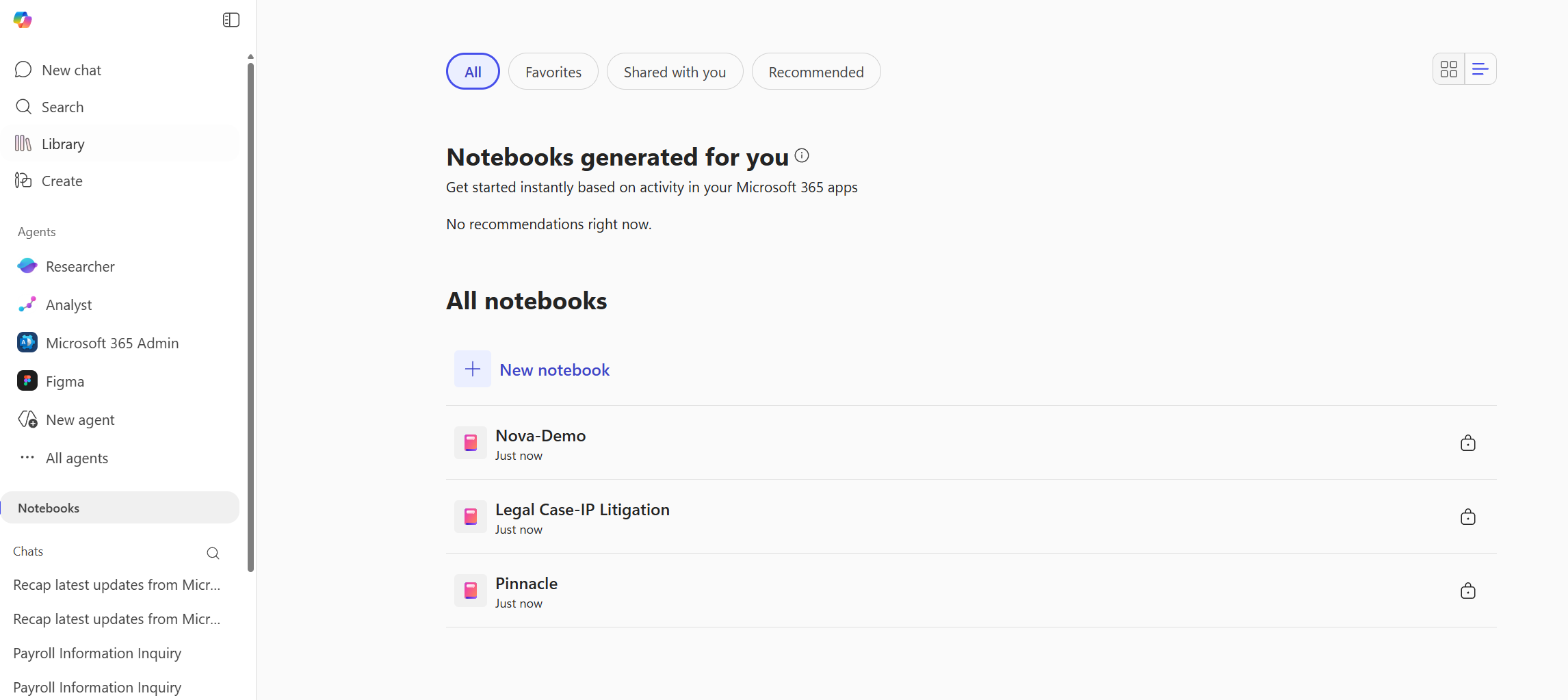Click the lock icon on Pinnacle row
This screenshot has width=1568, height=700.
pos(1467,591)
